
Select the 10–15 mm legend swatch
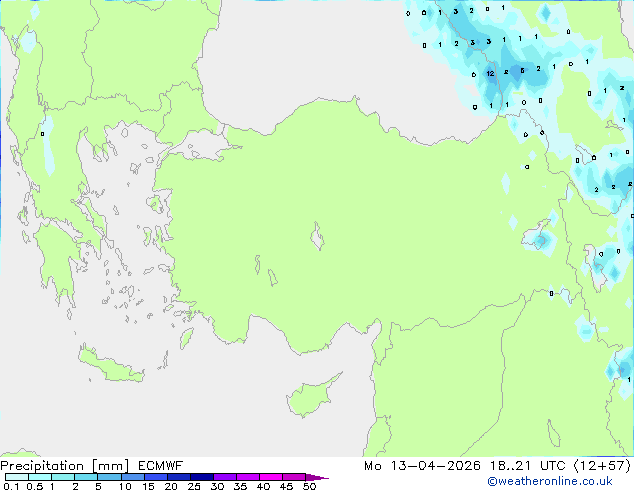(x=132, y=477)
